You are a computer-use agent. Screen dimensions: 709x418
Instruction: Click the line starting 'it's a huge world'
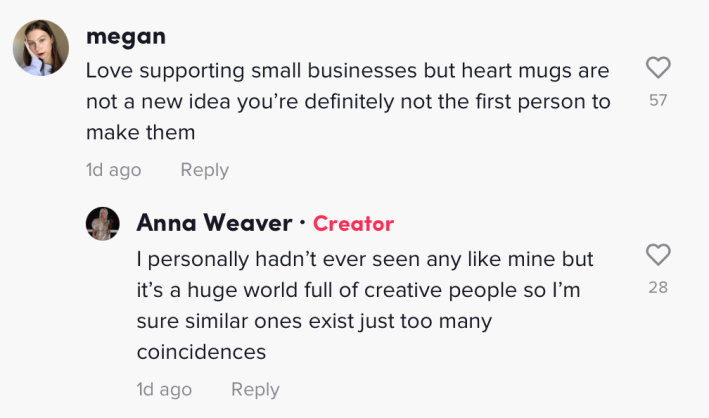click(x=360, y=290)
